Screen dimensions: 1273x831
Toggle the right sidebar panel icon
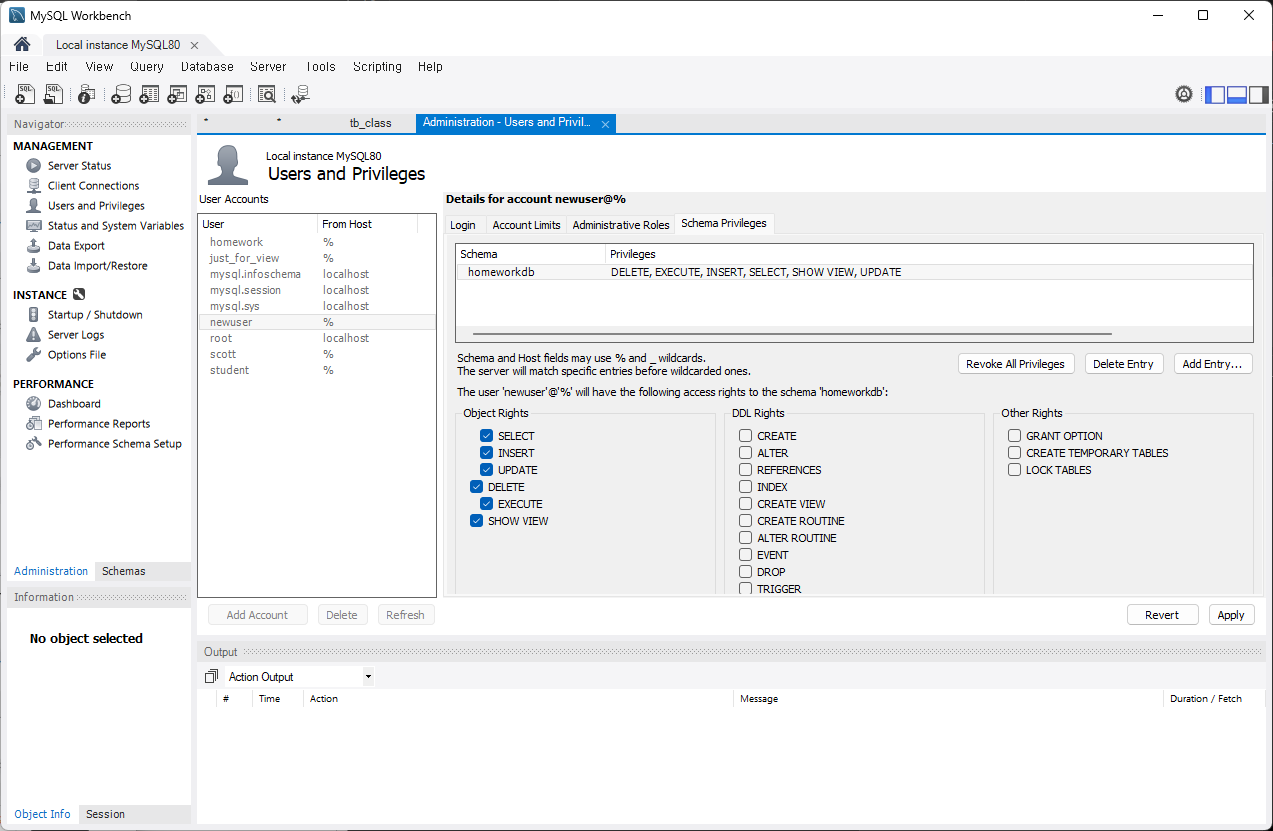(1259, 95)
